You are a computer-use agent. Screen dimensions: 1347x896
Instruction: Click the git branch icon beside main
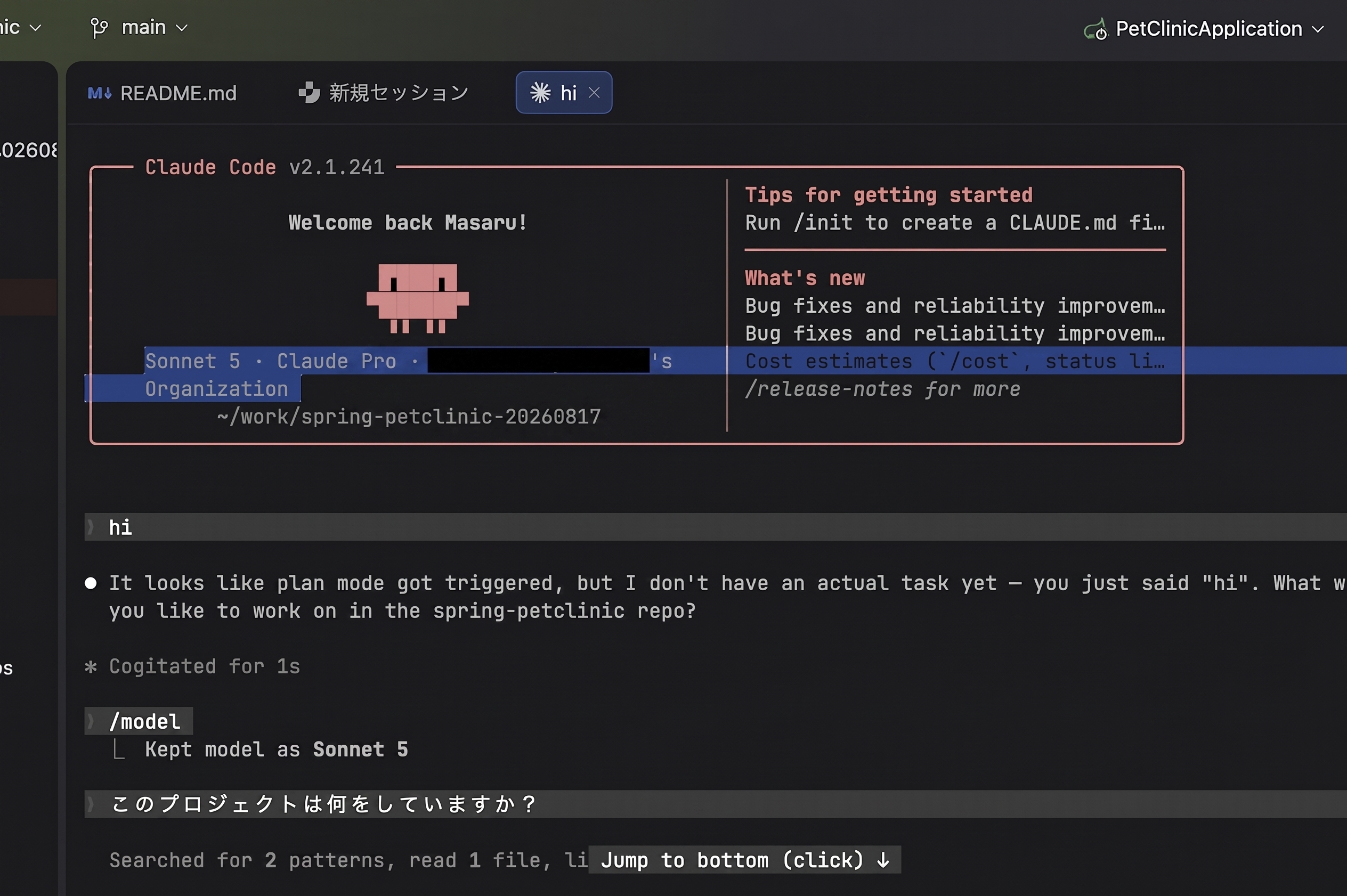tap(99, 27)
